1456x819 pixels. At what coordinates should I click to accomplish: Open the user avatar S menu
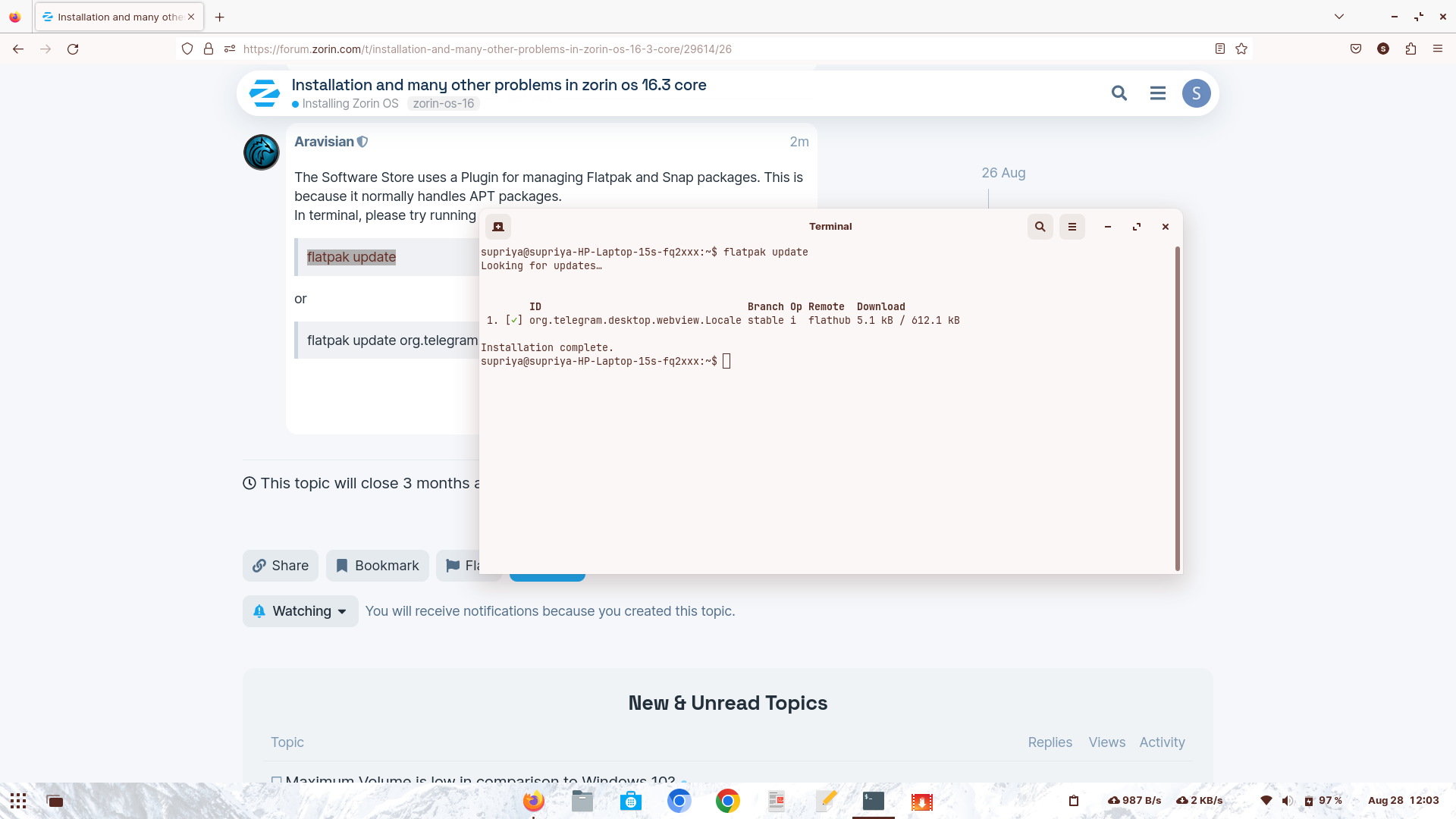(1196, 93)
